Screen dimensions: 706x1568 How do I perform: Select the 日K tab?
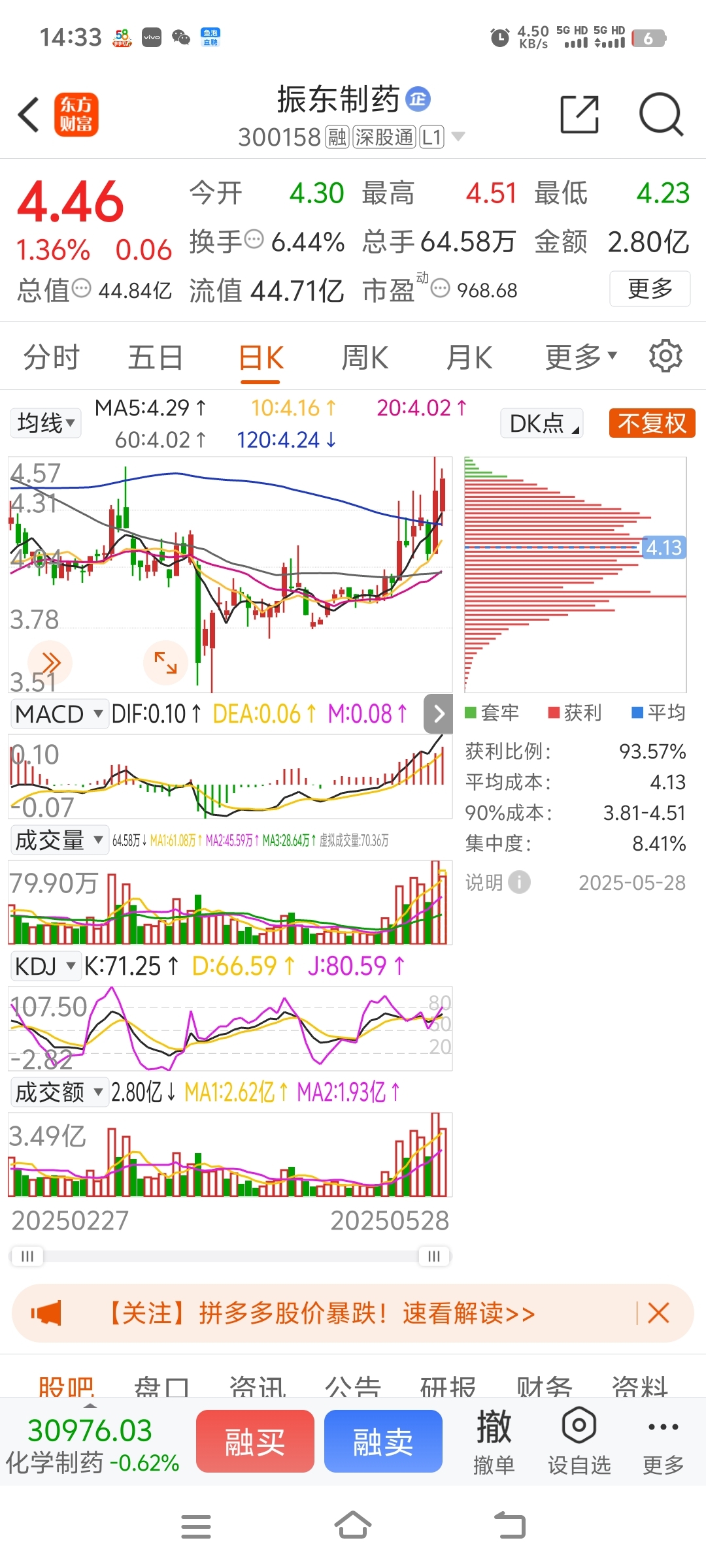click(261, 358)
